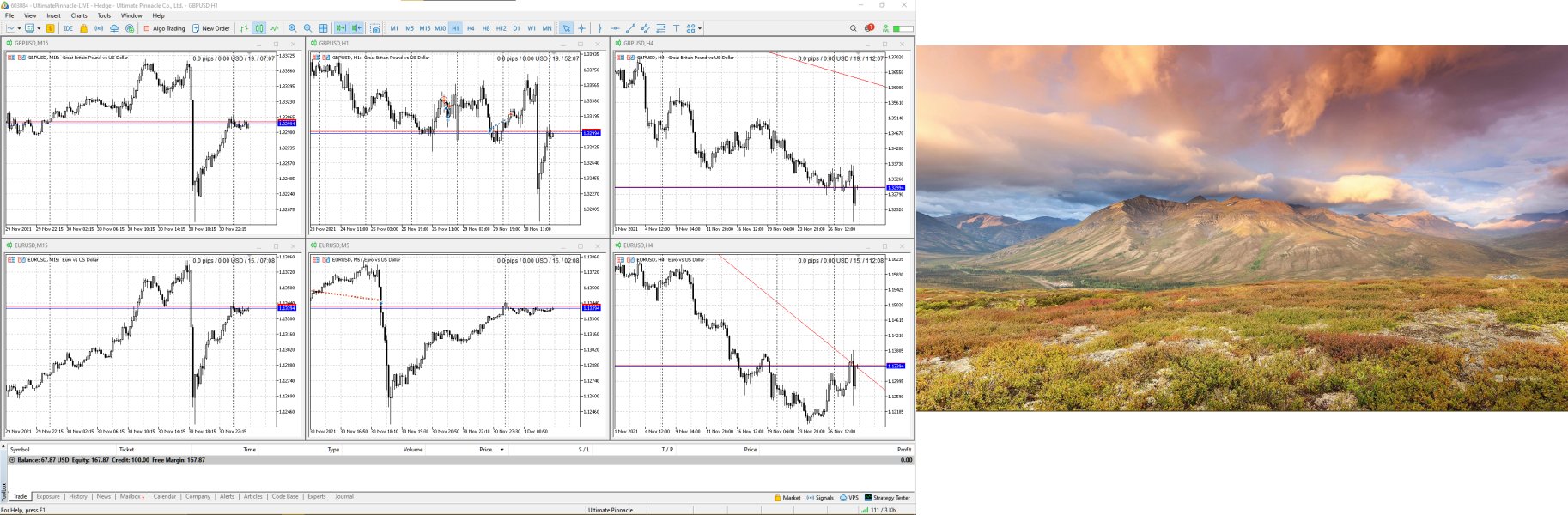
Task: Open the File menu
Action: click(9, 15)
